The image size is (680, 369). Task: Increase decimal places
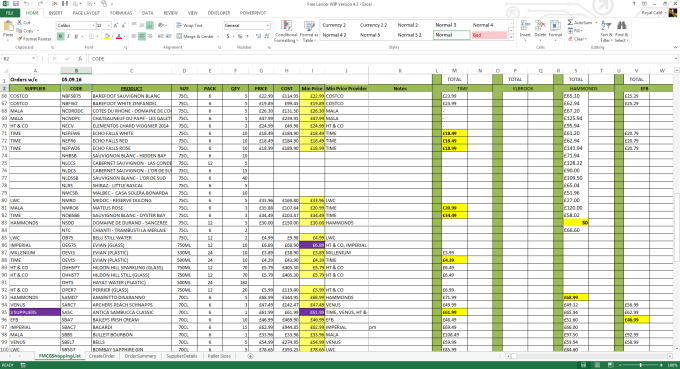pyautogui.click(x=257, y=36)
